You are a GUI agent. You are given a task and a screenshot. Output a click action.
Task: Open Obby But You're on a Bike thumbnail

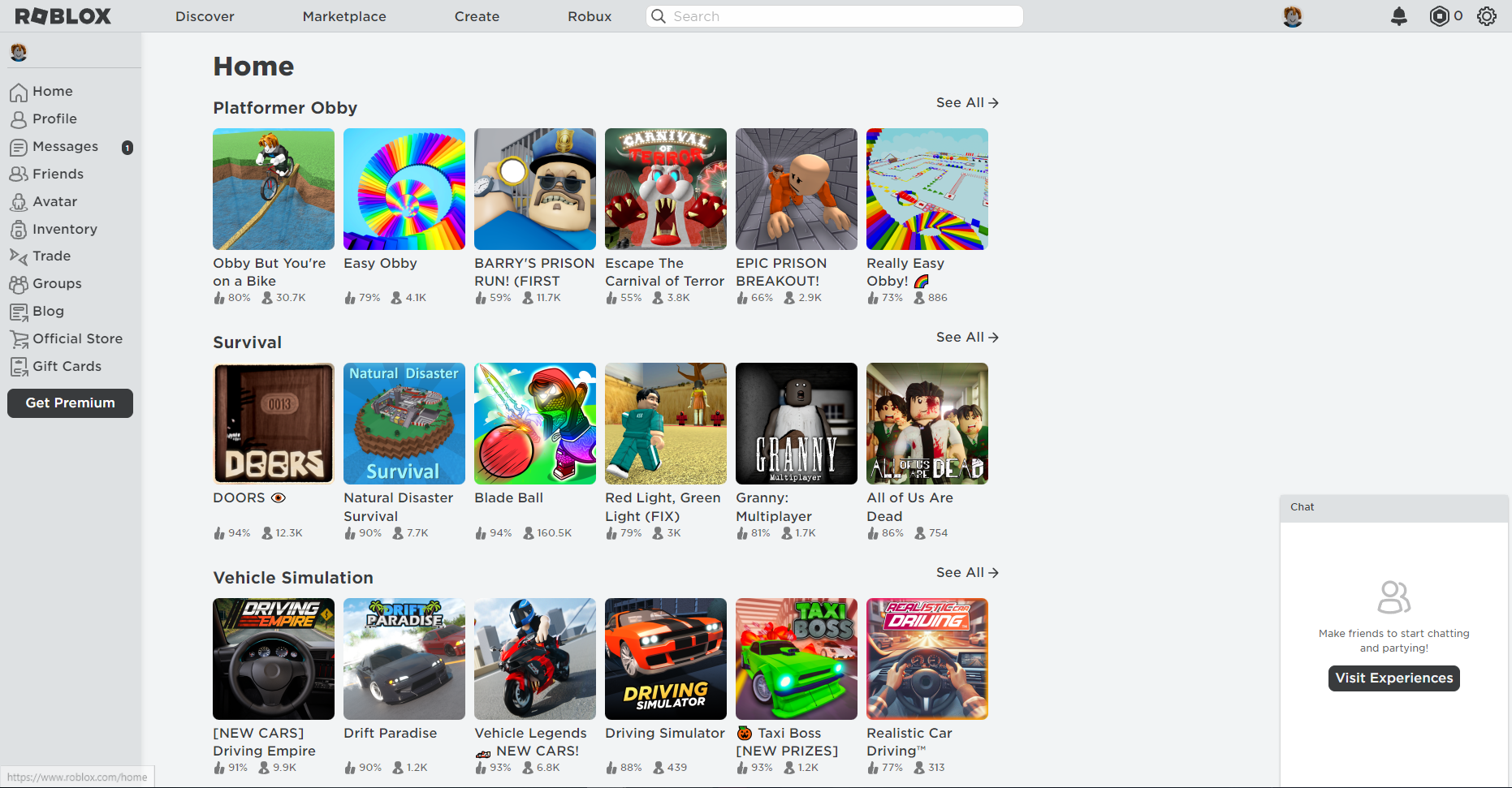pyautogui.click(x=274, y=189)
